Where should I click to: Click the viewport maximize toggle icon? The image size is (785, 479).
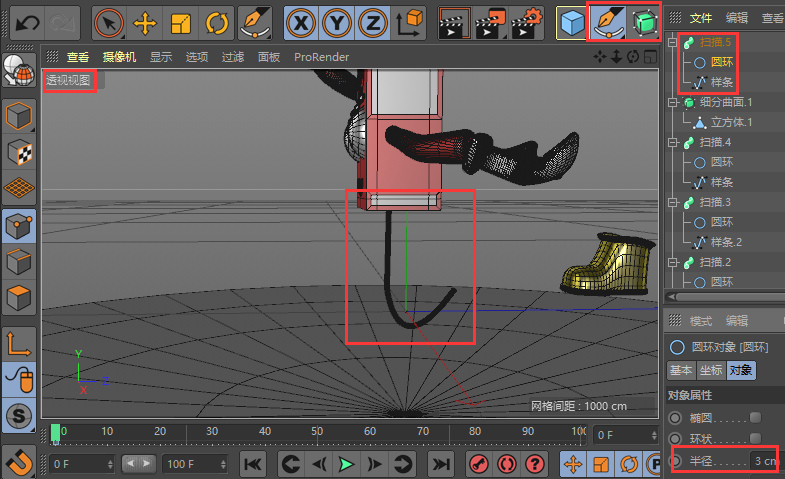650,57
